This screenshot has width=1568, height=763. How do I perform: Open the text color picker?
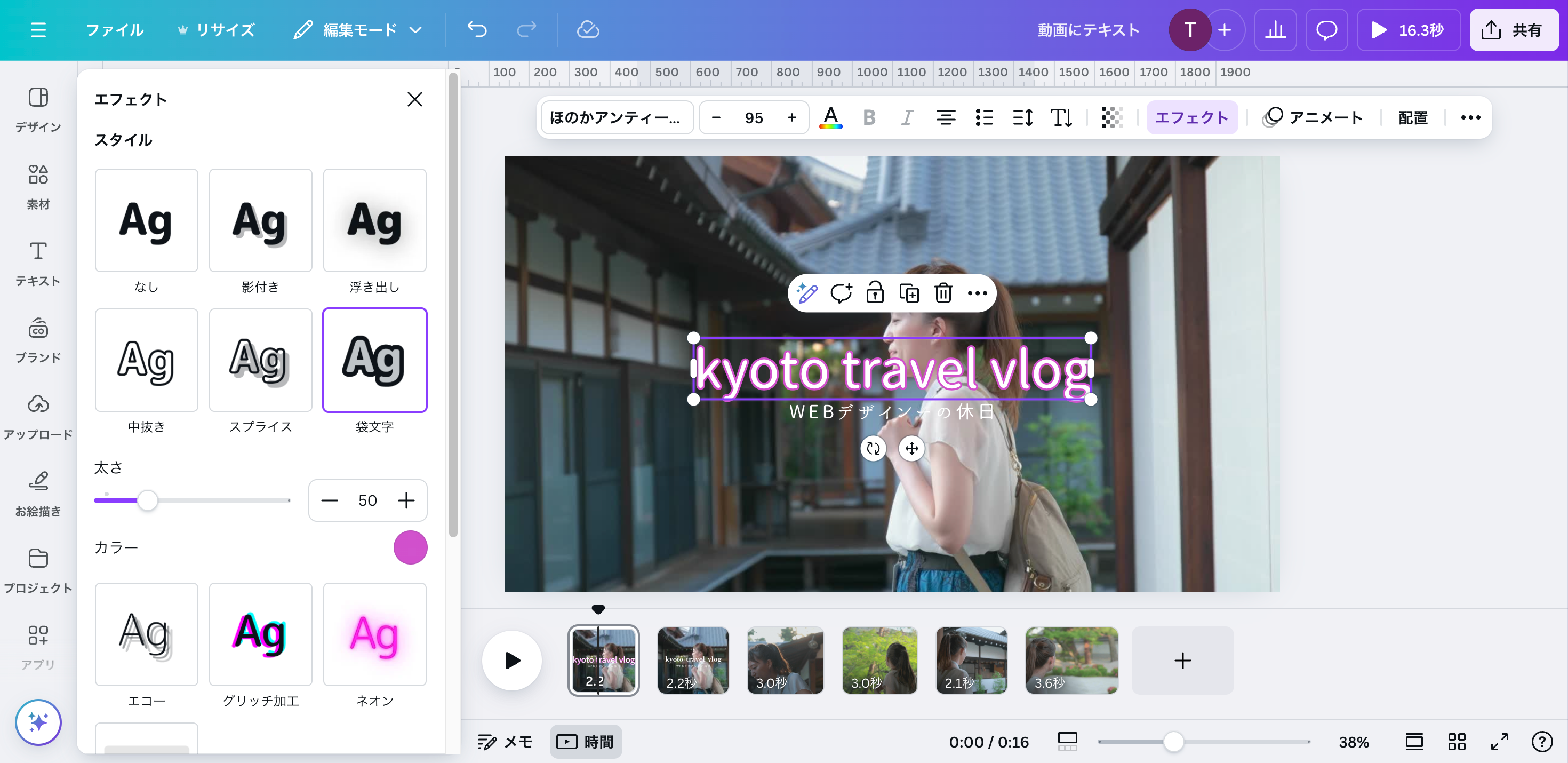(831, 117)
